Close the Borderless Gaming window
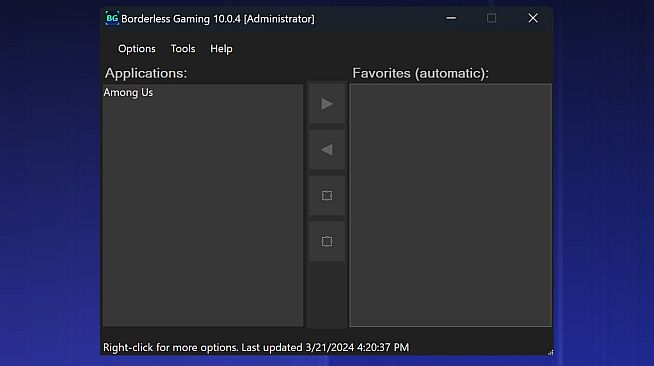 click(533, 18)
